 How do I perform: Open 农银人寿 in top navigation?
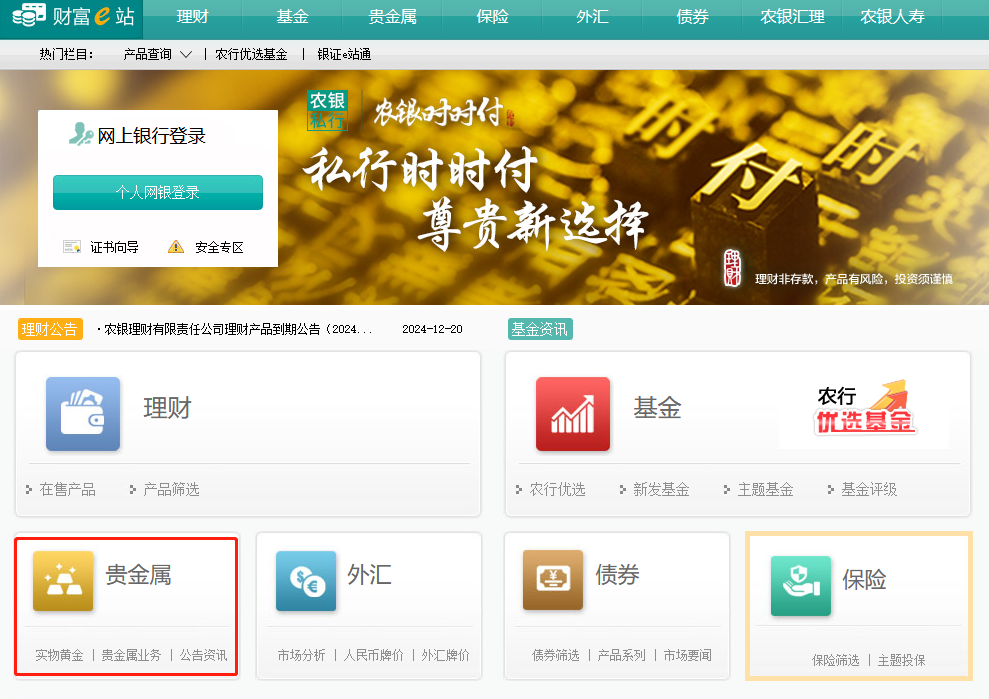[892, 17]
